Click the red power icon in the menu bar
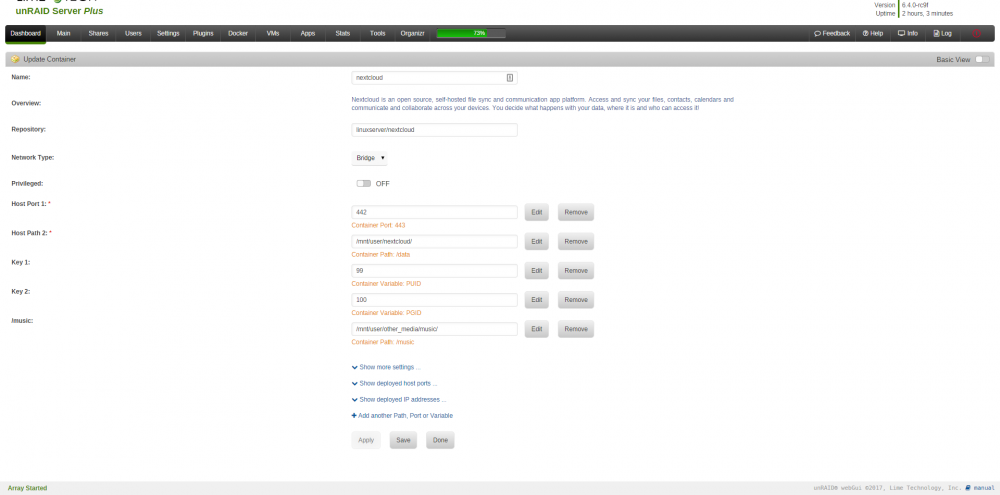Viewport: 1000px width, 495px height. point(976,34)
